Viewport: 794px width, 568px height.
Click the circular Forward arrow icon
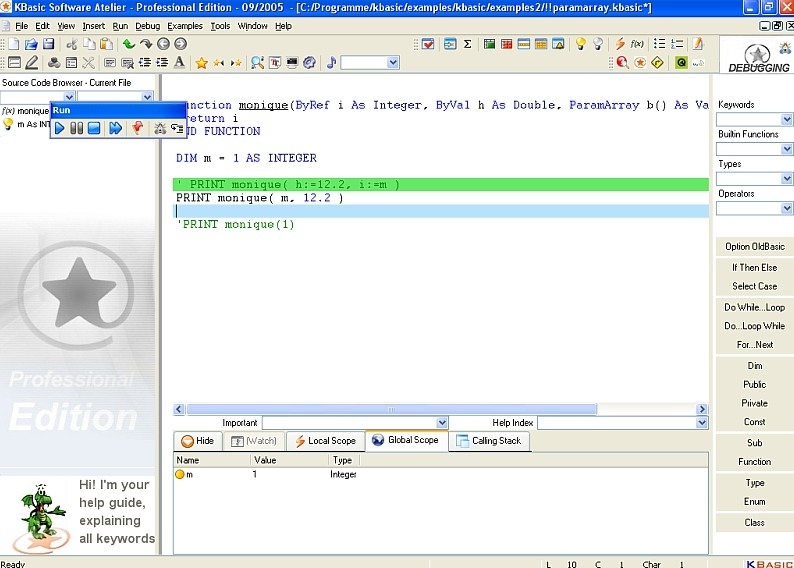click(180, 44)
